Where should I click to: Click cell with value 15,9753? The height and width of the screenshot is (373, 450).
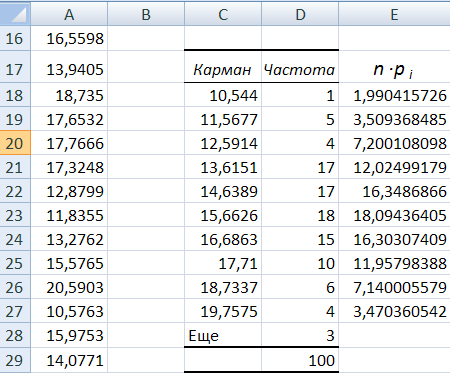(69, 335)
